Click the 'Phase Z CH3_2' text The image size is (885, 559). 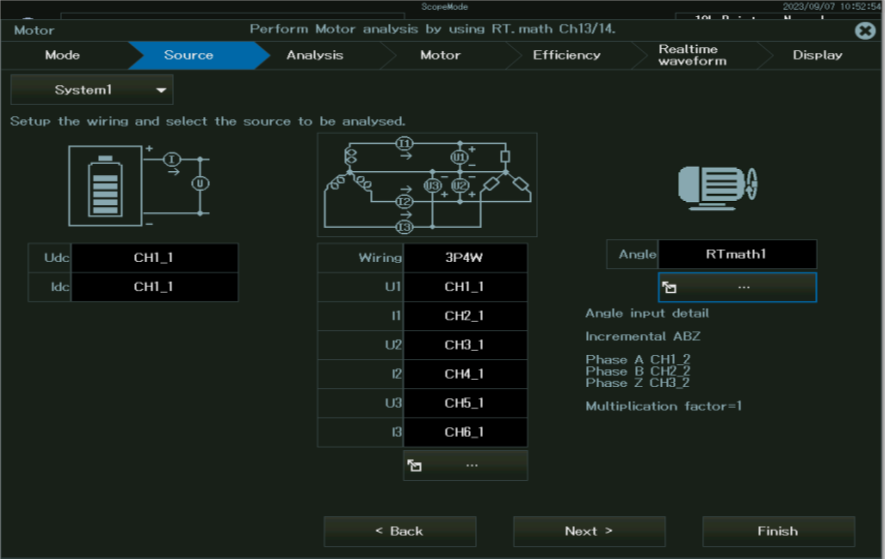tap(637, 383)
